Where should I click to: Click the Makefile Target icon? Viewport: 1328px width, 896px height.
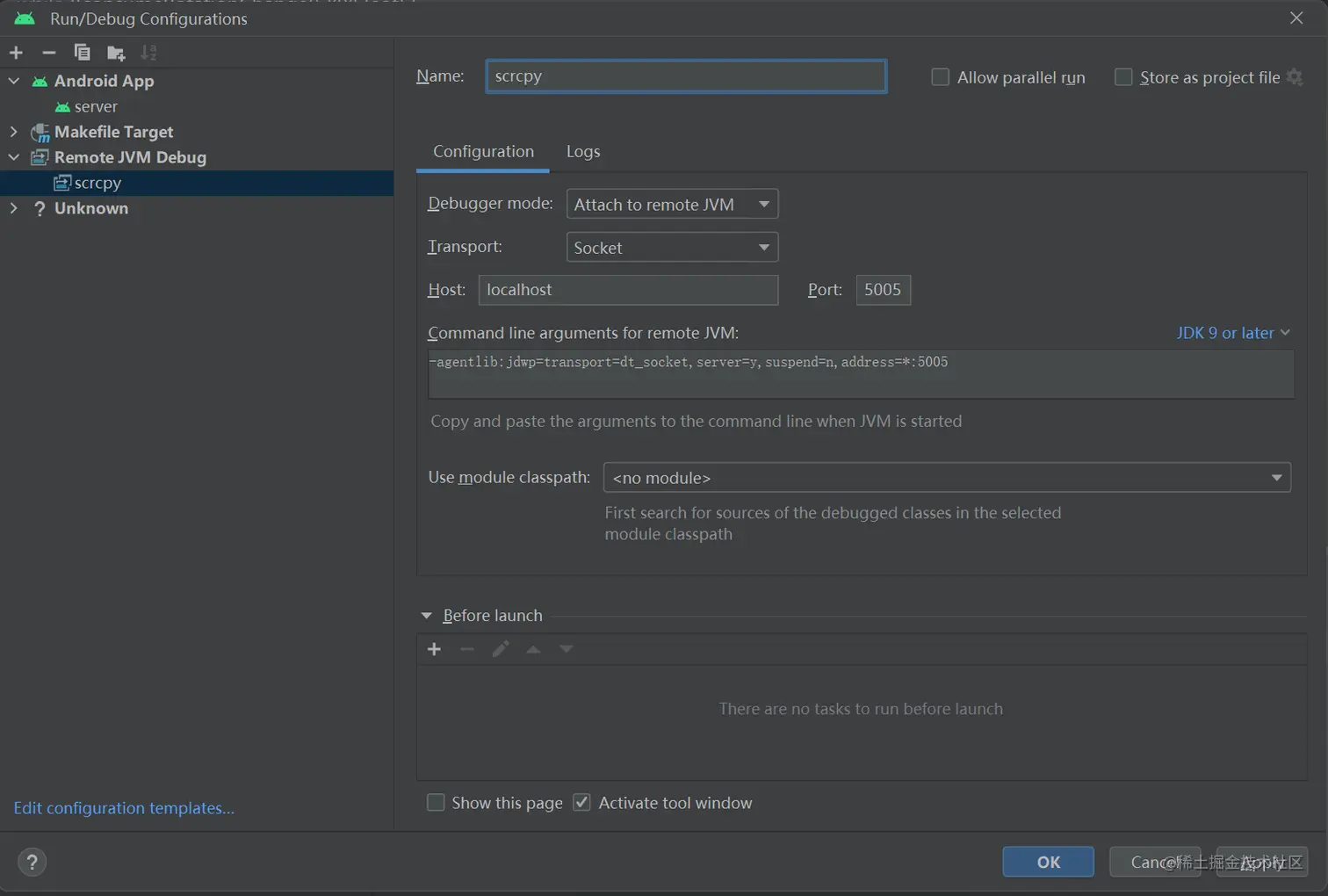pyautogui.click(x=40, y=133)
